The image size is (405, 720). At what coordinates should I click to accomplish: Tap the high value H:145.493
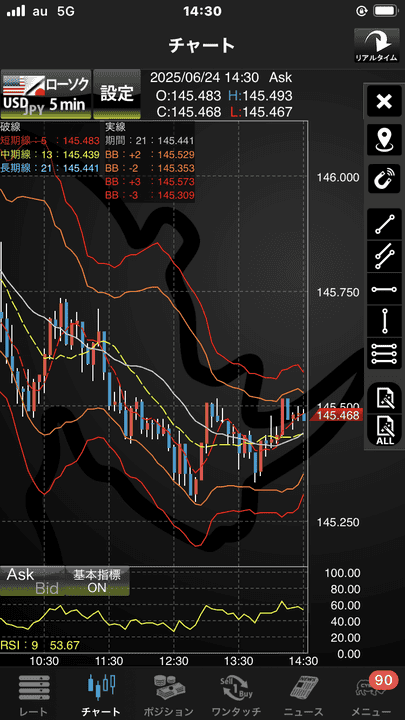click(260, 95)
